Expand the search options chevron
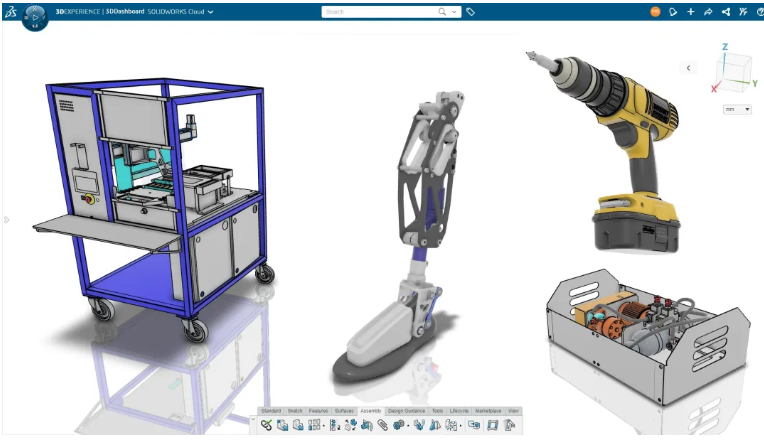This screenshot has width=764, height=446. [454, 12]
